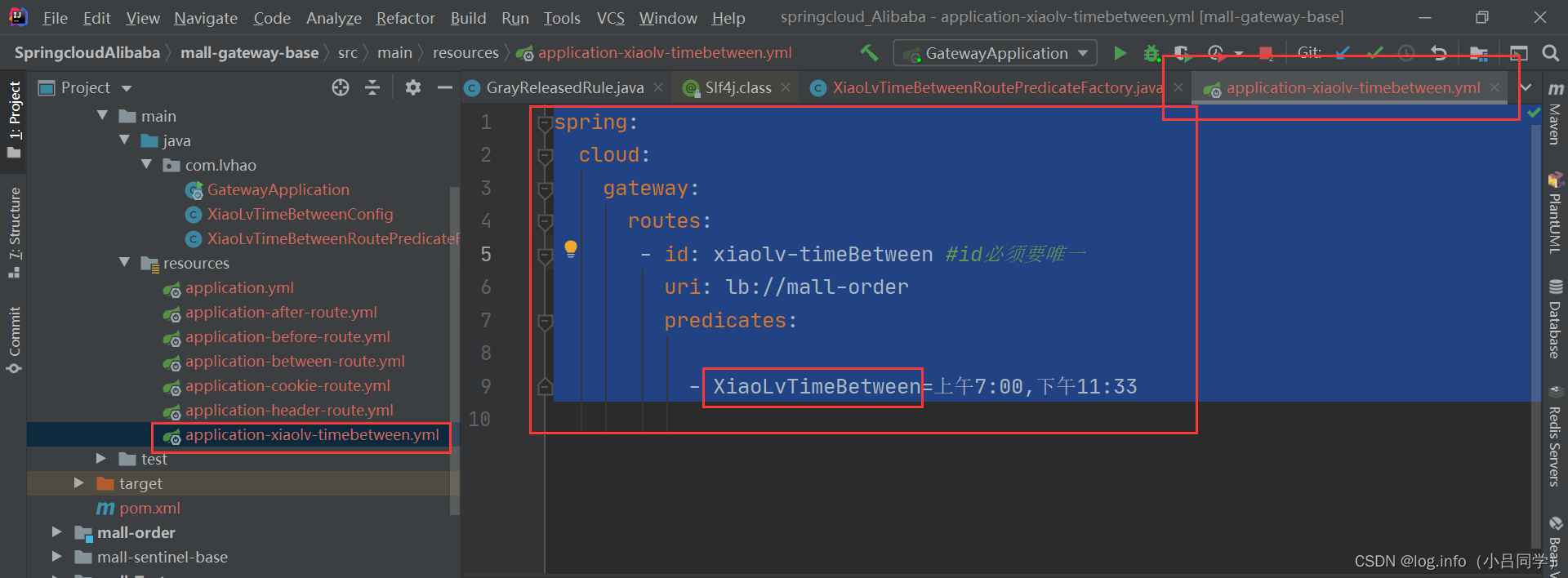This screenshot has height=578, width=1568.
Task: Collapse the main folder
Action: 103,116
